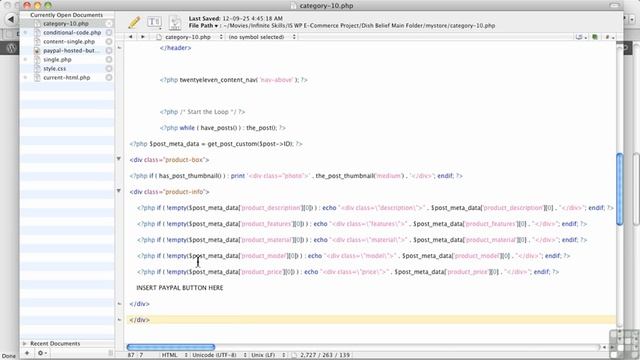Screen dimensions: 640x360
Task: Click the WordPress logo in background browser
Action: tap(11, 48)
